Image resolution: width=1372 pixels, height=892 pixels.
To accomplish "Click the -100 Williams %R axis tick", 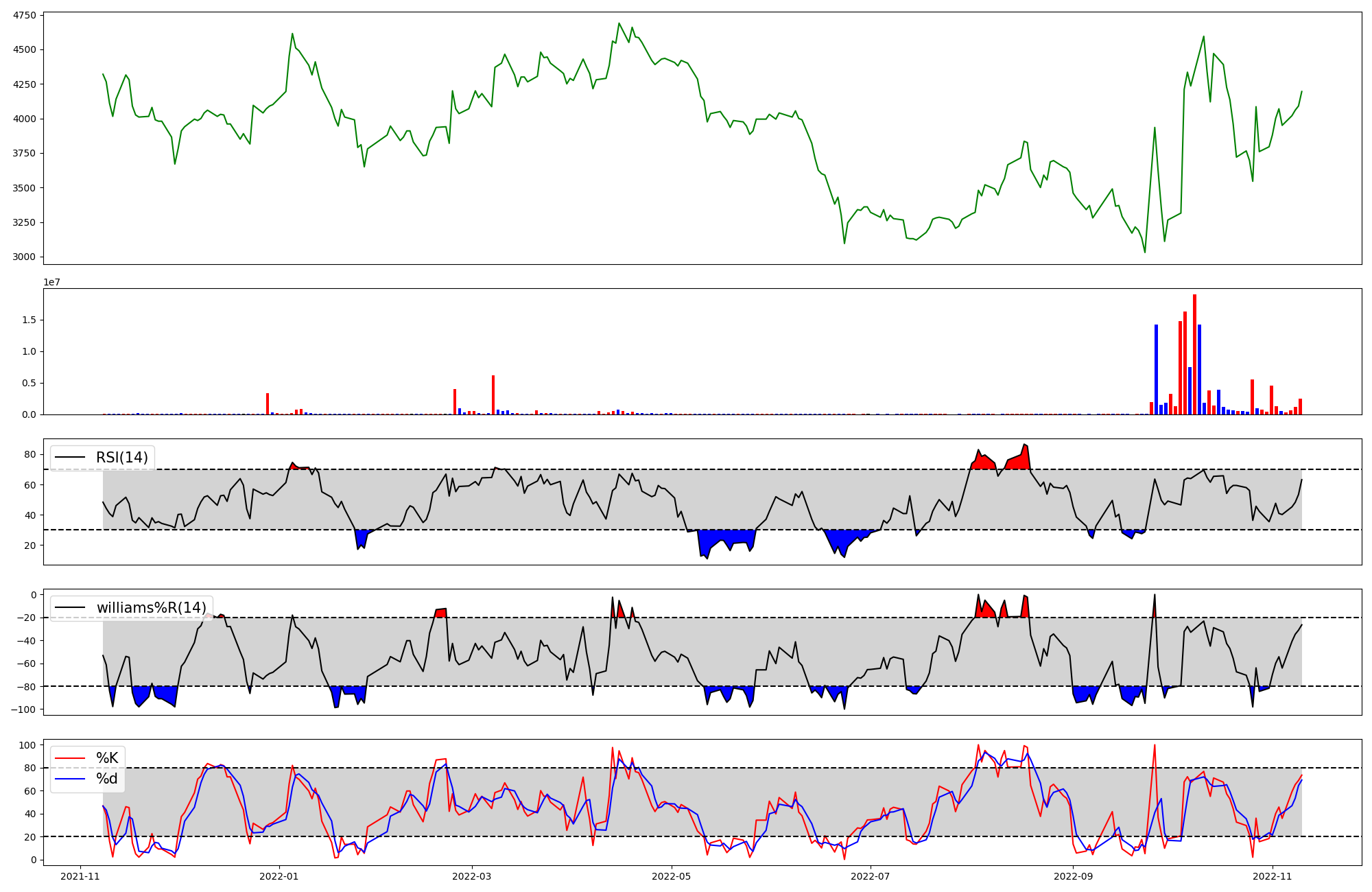I will tap(23, 709).
